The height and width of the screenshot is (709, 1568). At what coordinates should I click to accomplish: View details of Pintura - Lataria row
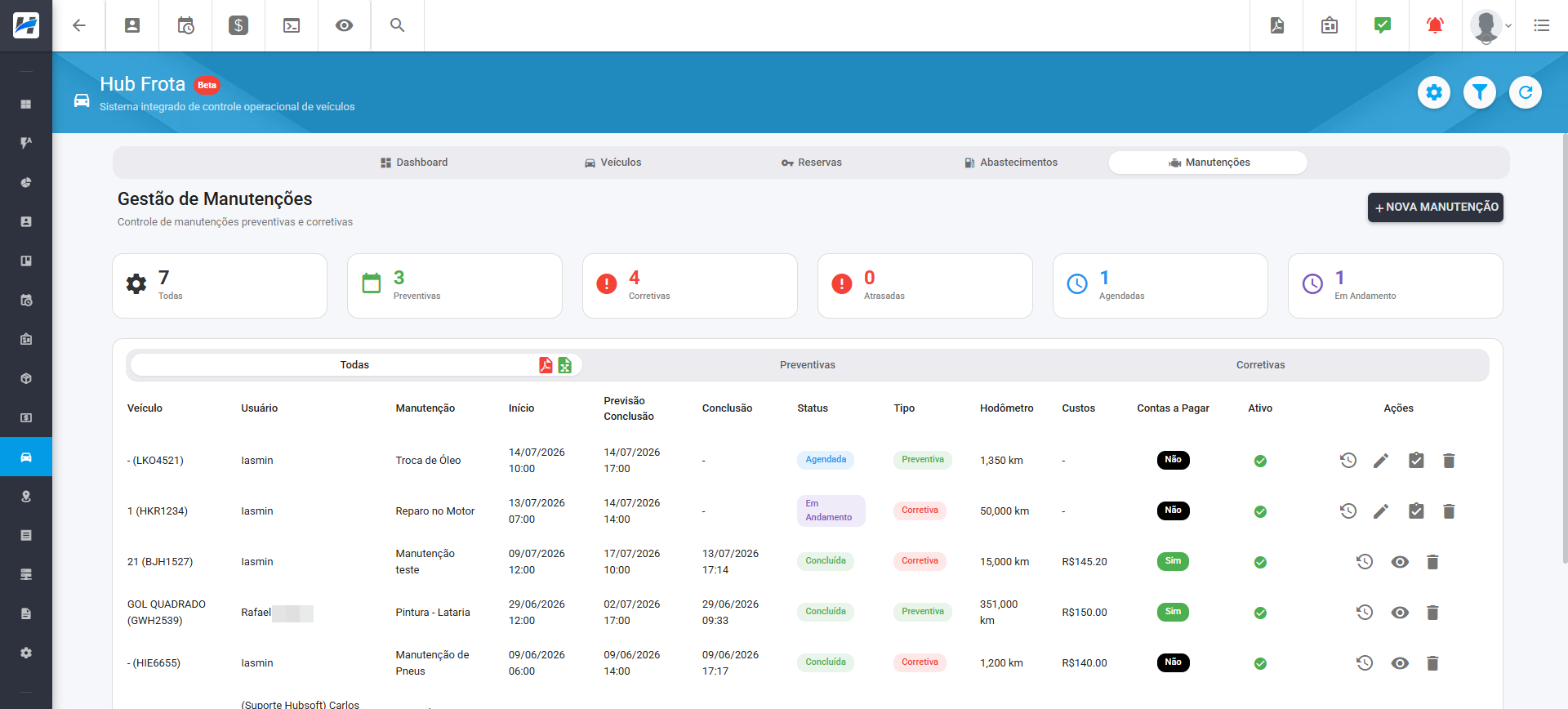tap(1400, 613)
